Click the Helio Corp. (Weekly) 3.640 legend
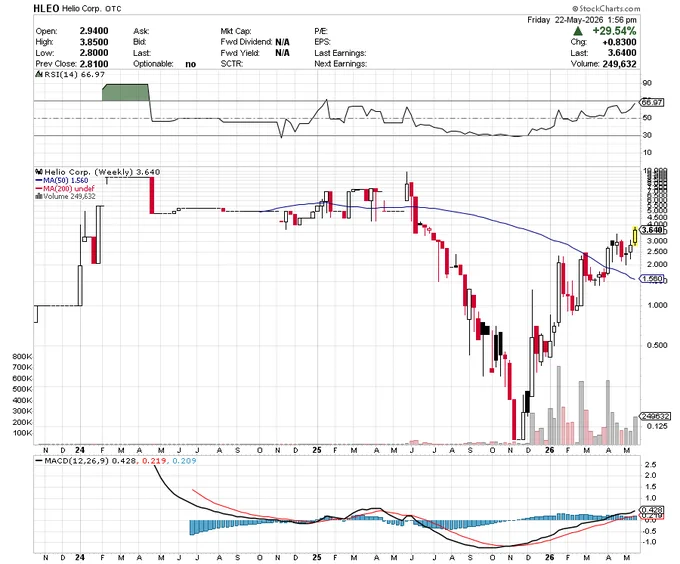Viewport: 680px width, 564px height. coord(102,172)
